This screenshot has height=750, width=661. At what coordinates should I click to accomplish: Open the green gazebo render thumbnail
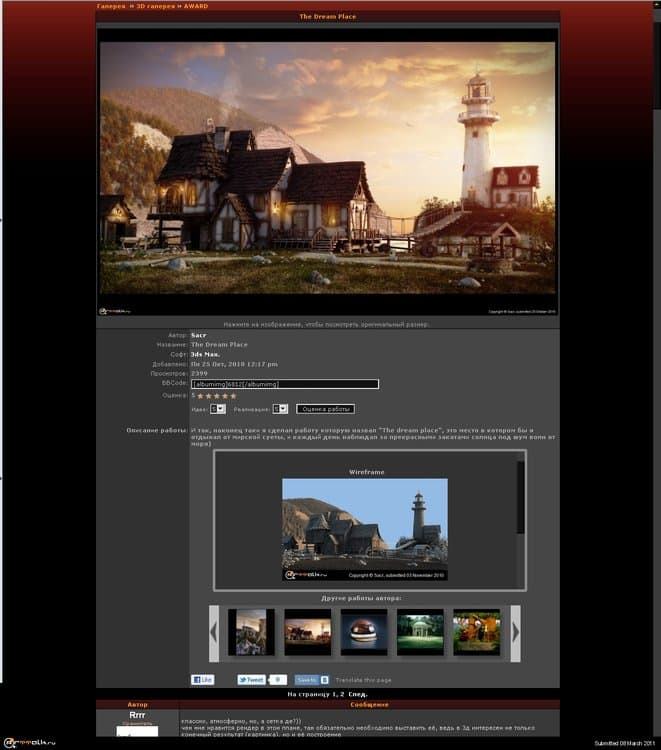[x=420, y=632]
